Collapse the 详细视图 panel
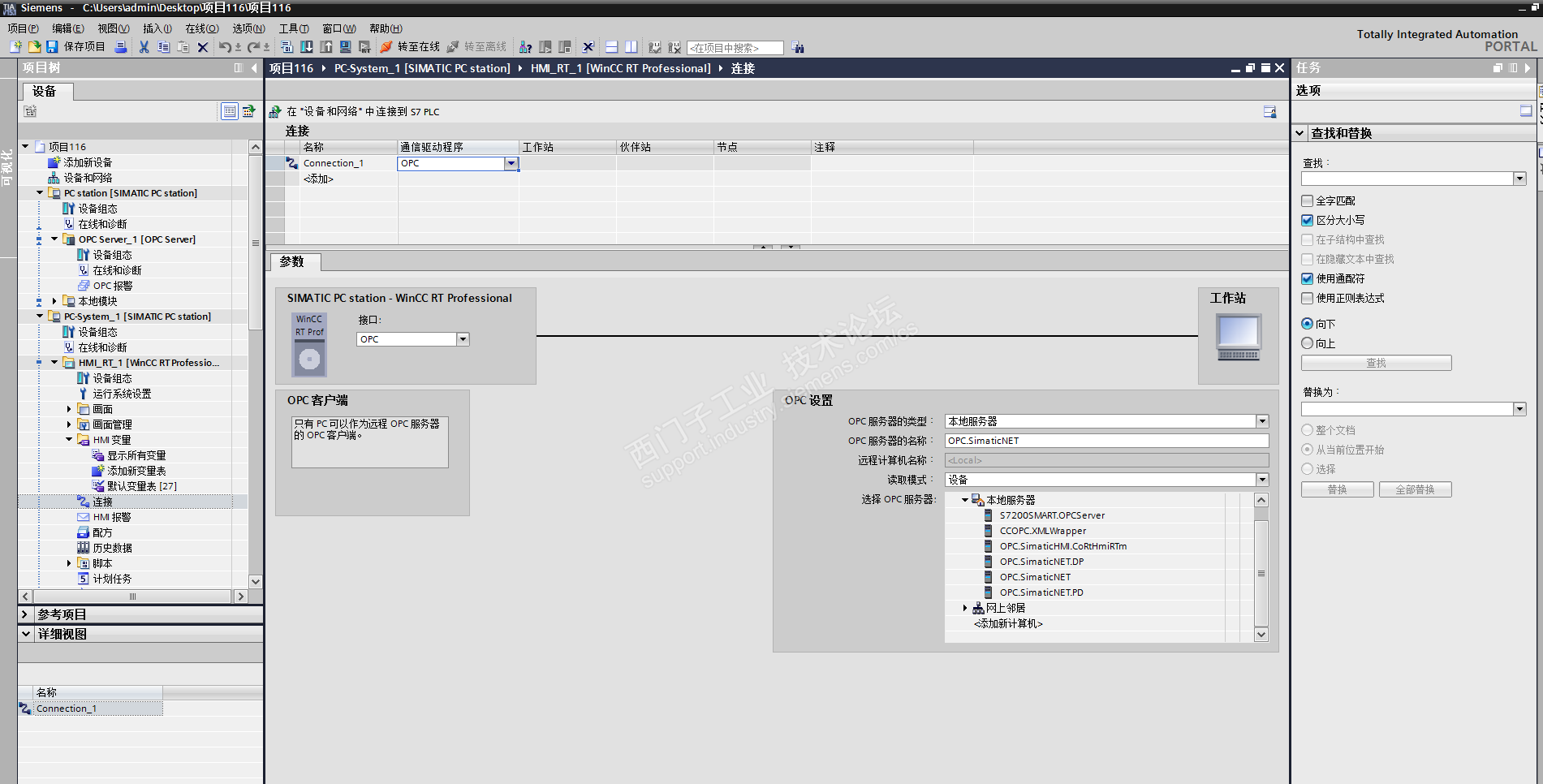Screen dimensions: 1543x784 point(25,634)
